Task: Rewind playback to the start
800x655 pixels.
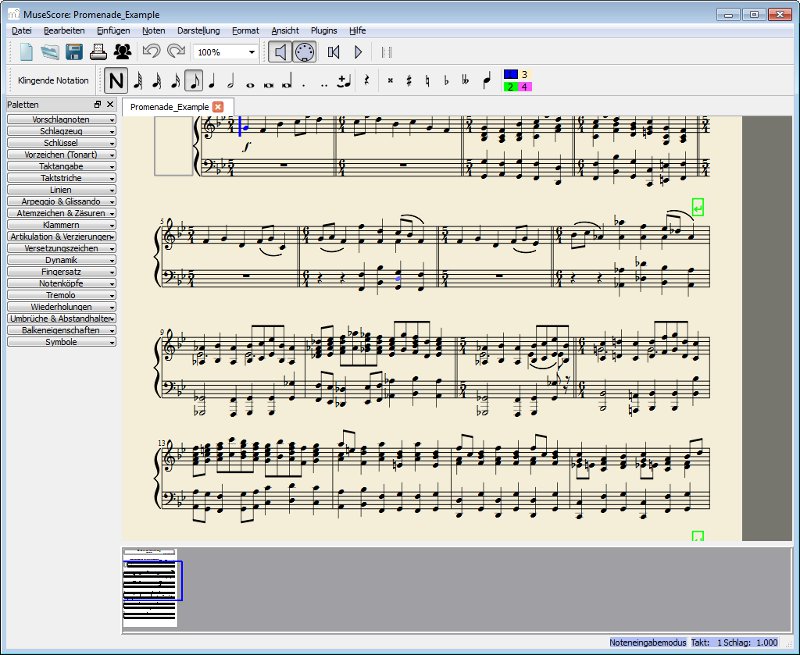Action: 334,52
